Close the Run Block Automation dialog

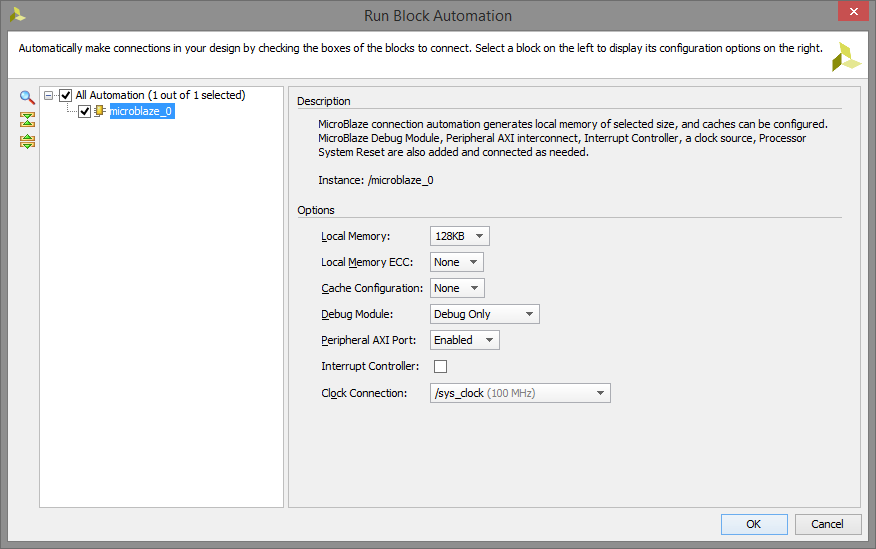pyautogui.click(x=853, y=11)
